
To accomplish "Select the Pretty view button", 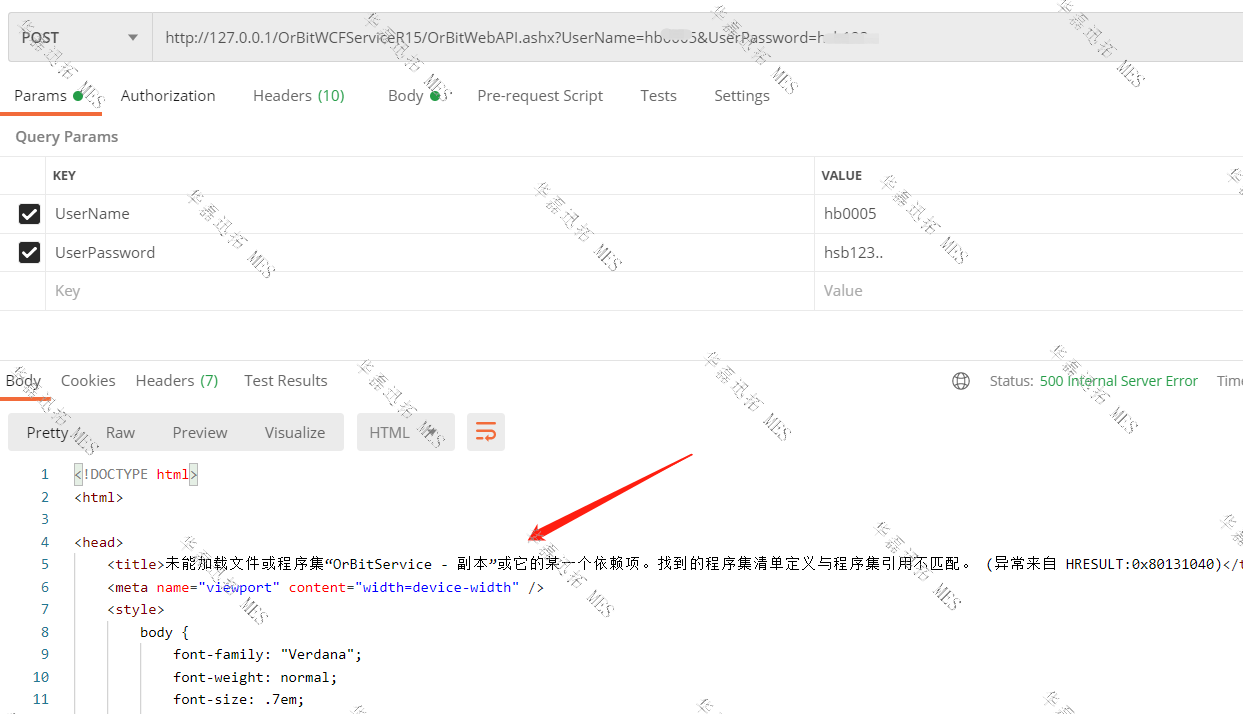I will [x=47, y=432].
